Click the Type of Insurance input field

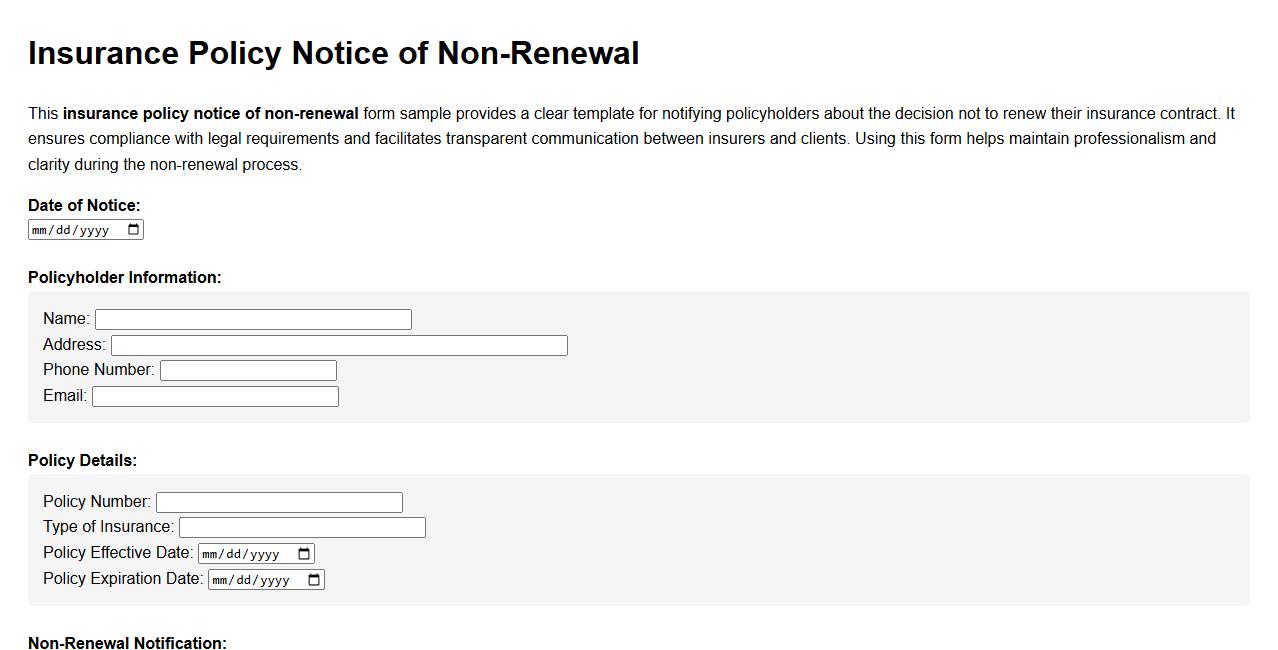[300, 526]
